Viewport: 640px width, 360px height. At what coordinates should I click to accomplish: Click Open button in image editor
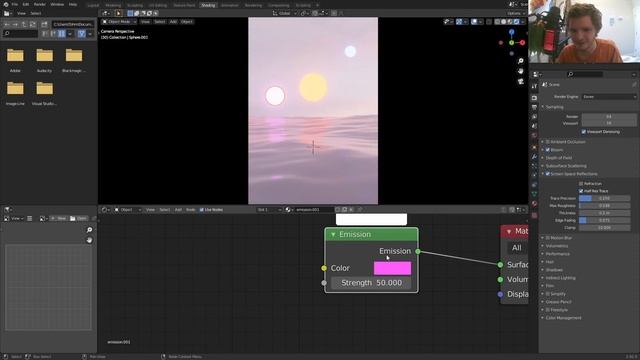78,218
